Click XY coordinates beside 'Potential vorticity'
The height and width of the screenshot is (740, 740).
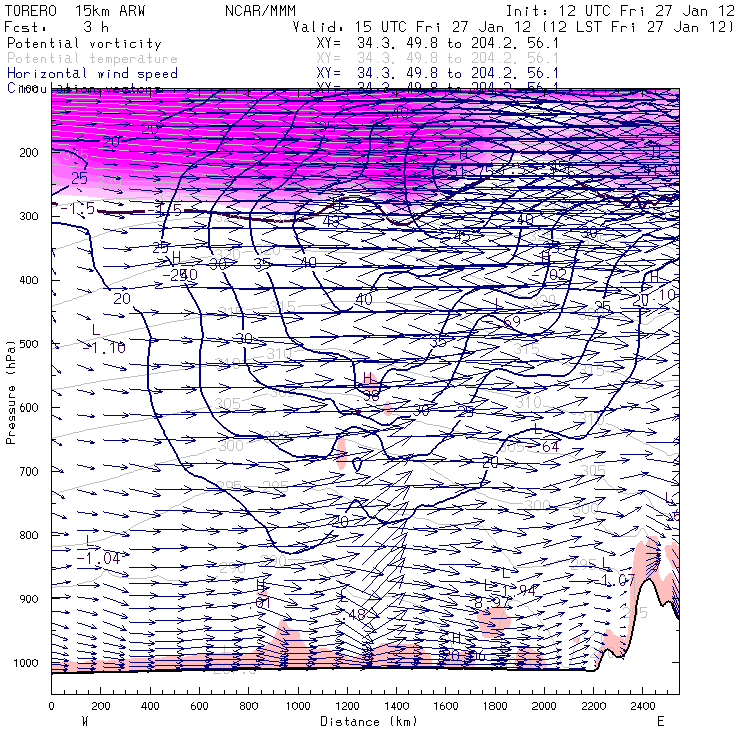click(x=437, y=43)
